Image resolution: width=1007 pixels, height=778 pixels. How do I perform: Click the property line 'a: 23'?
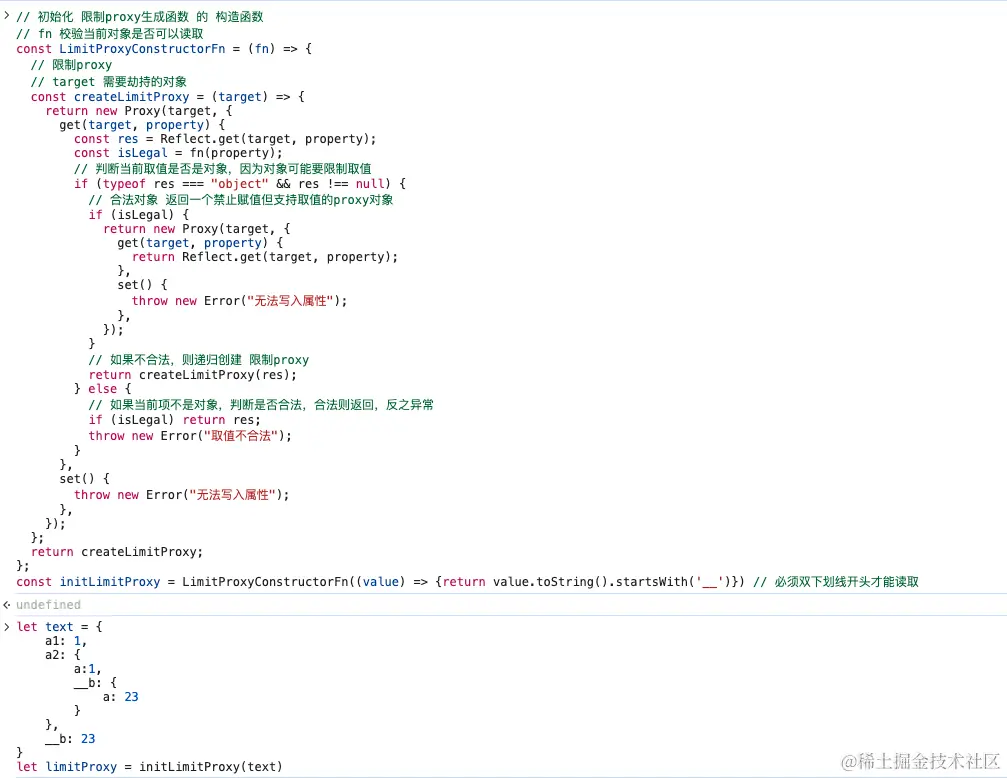121,697
